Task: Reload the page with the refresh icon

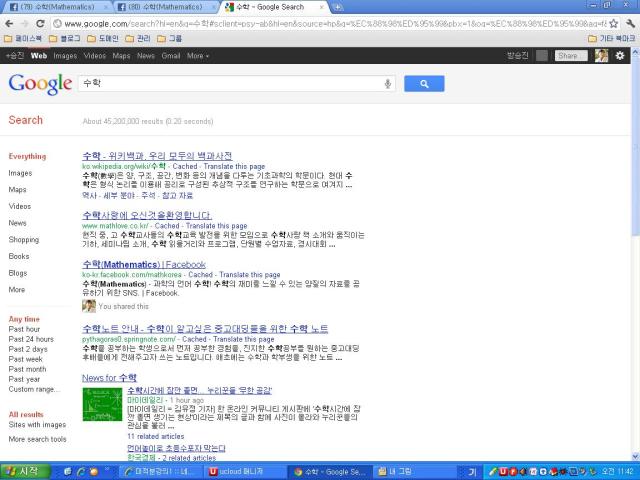Action: click(x=49, y=22)
